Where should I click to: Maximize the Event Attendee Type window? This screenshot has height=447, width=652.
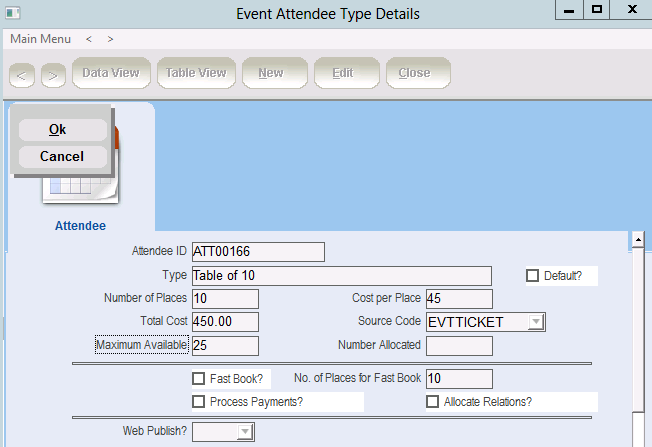(x=597, y=10)
